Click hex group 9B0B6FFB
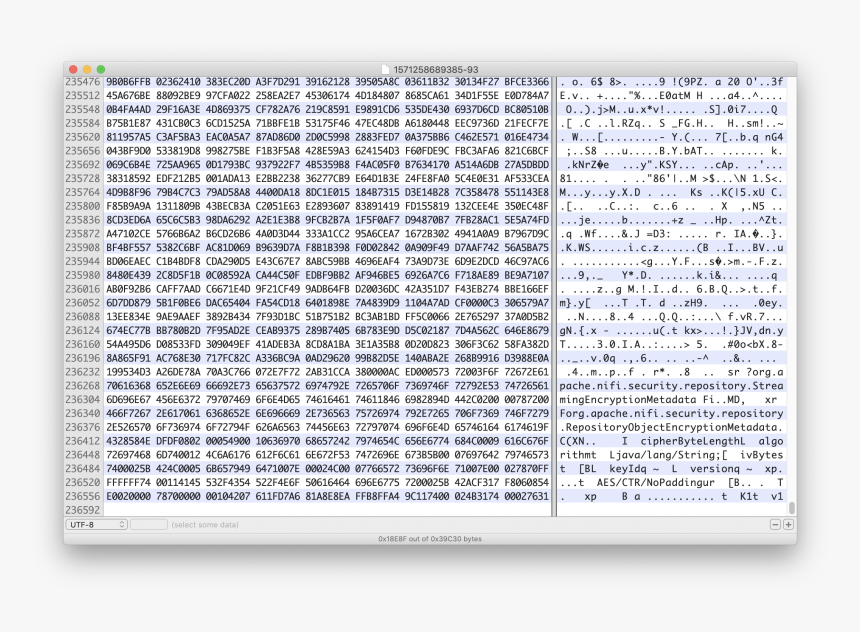 click(128, 82)
